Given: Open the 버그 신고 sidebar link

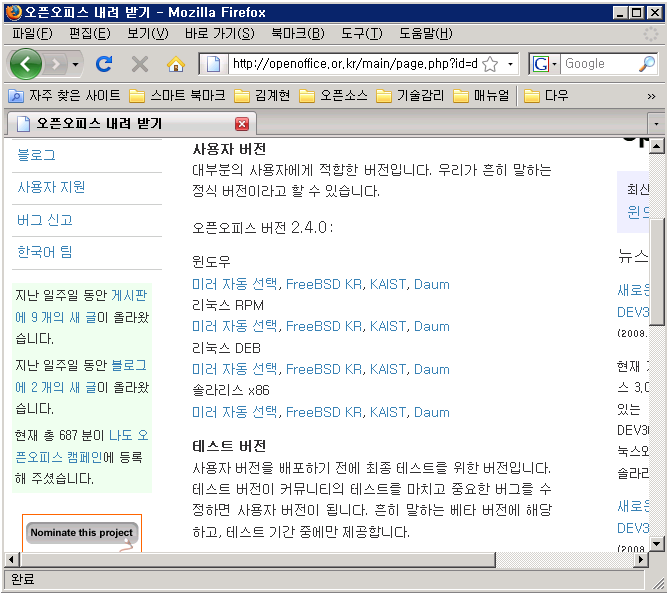Looking at the screenshot, I should [x=45, y=220].
